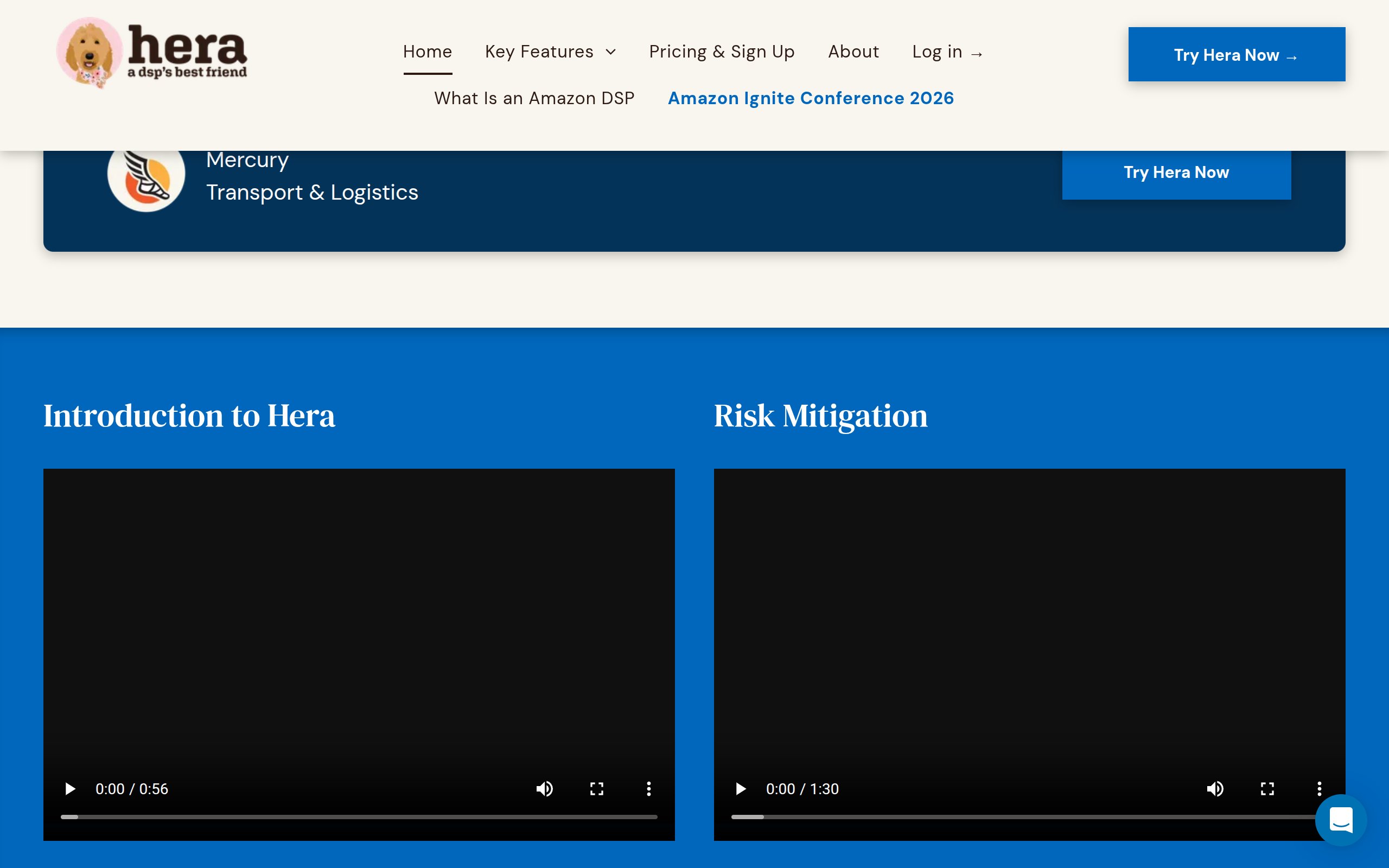Click the 'Introduction to Hera' heading

coord(189,416)
